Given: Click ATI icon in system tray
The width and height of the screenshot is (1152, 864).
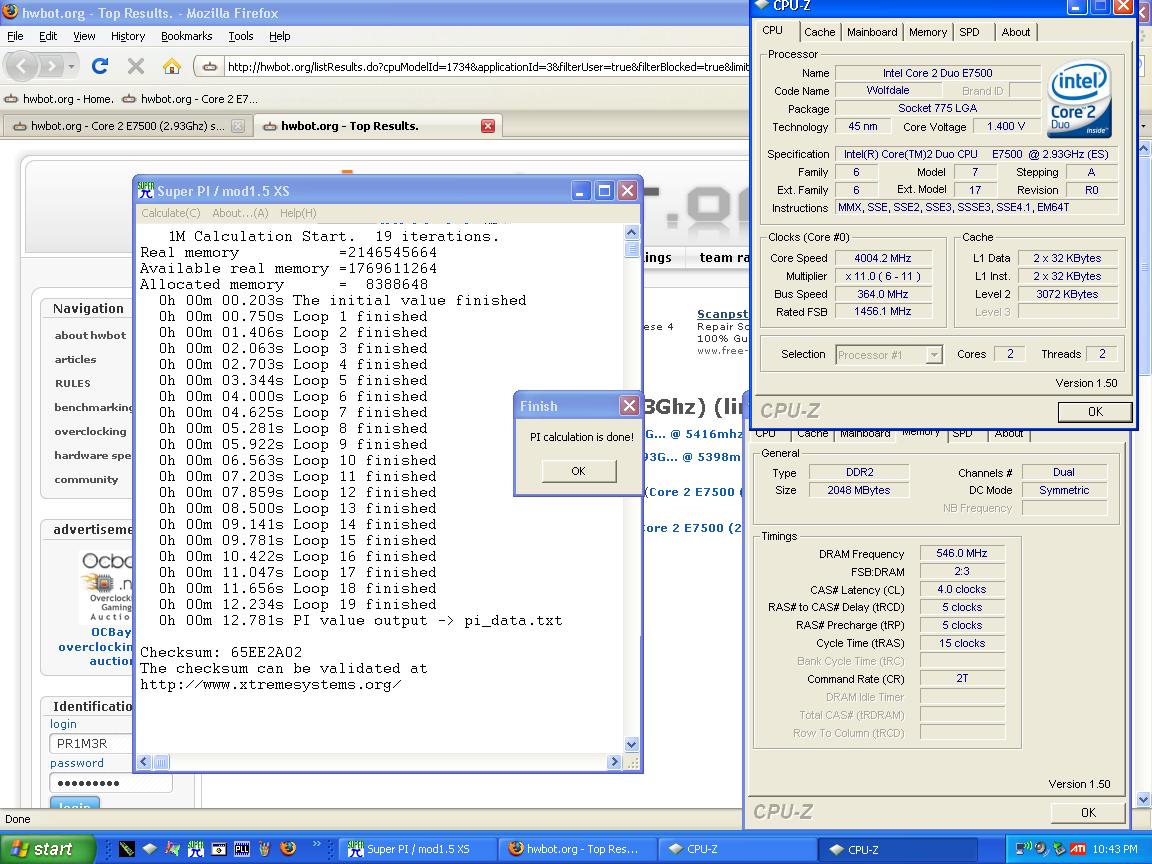Looking at the screenshot, I should pyautogui.click(x=1078, y=849).
